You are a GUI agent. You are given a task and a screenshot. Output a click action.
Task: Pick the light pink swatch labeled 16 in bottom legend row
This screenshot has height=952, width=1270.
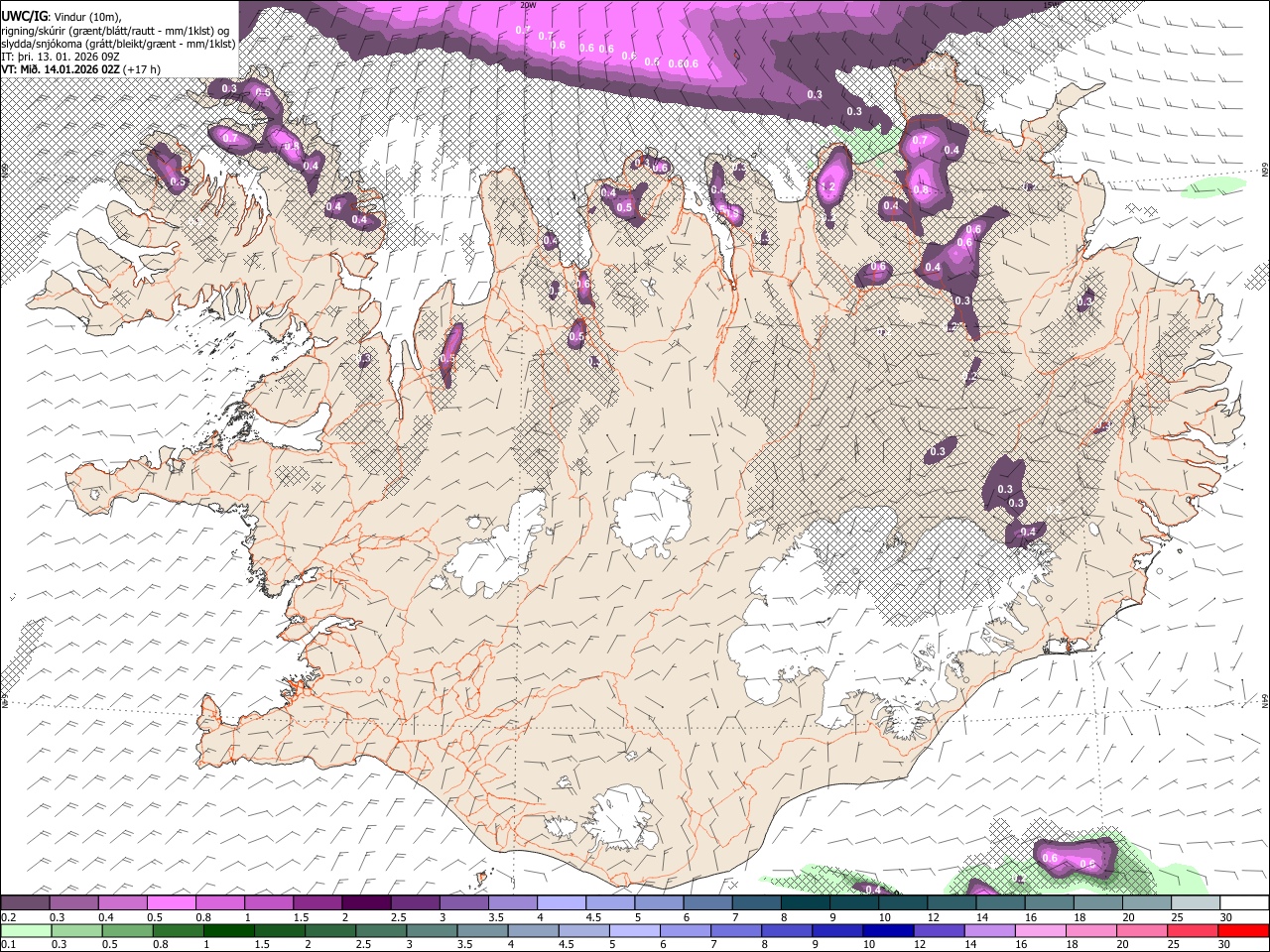point(1039,930)
